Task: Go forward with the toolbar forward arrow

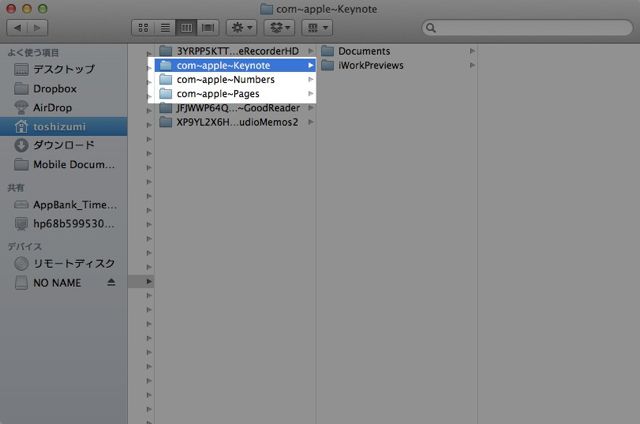Action: point(37,28)
